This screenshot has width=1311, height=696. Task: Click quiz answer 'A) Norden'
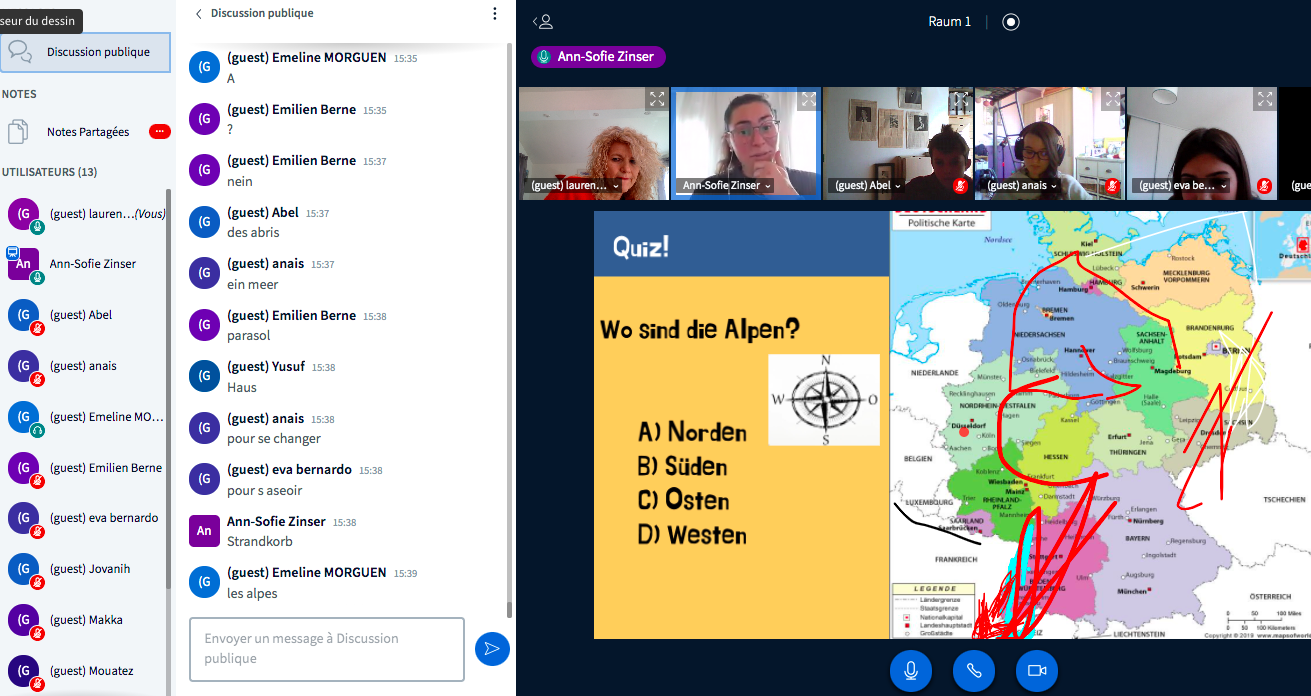[692, 432]
